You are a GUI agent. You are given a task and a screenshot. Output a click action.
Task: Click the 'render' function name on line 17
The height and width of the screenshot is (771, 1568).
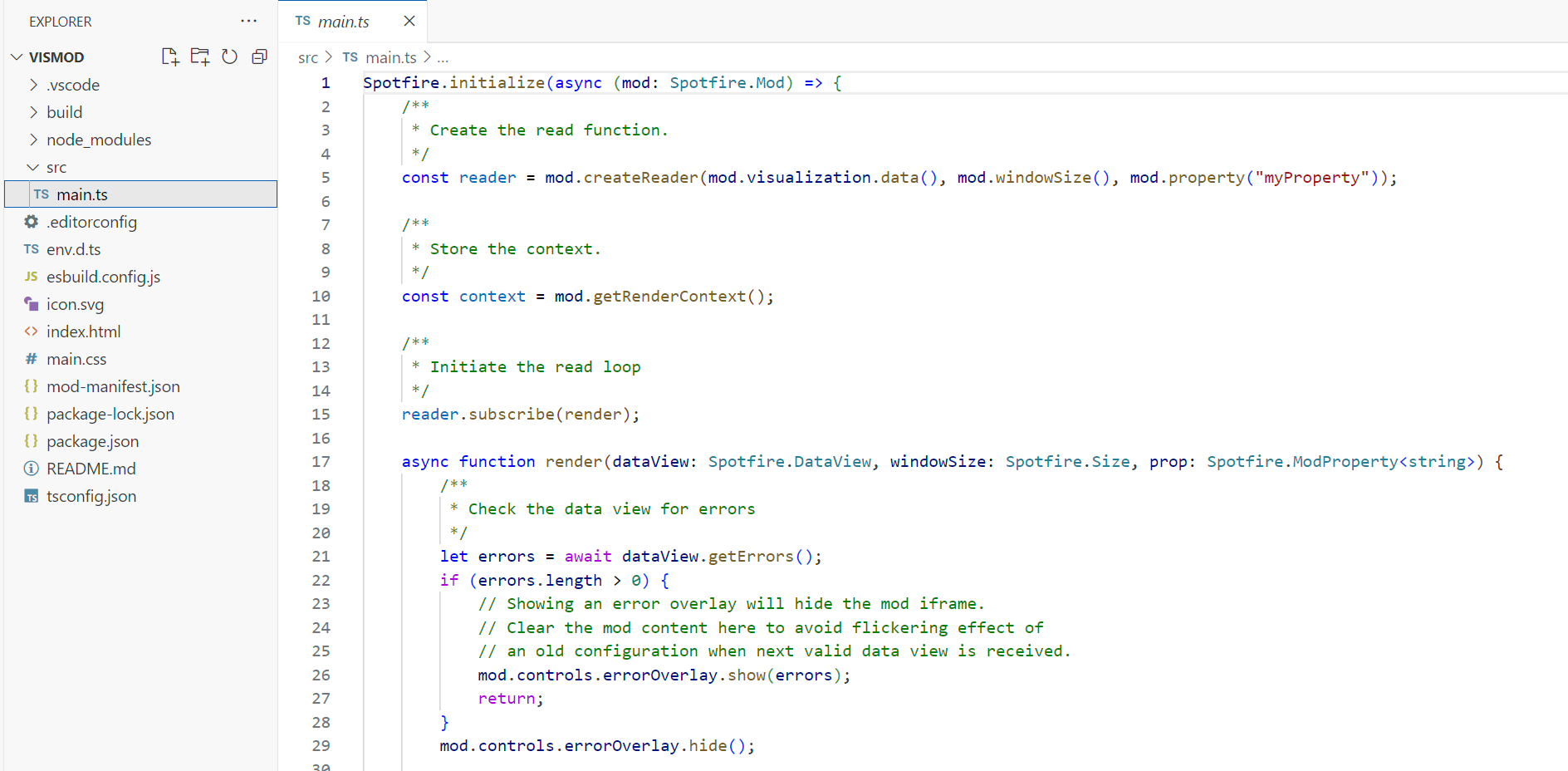click(574, 462)
